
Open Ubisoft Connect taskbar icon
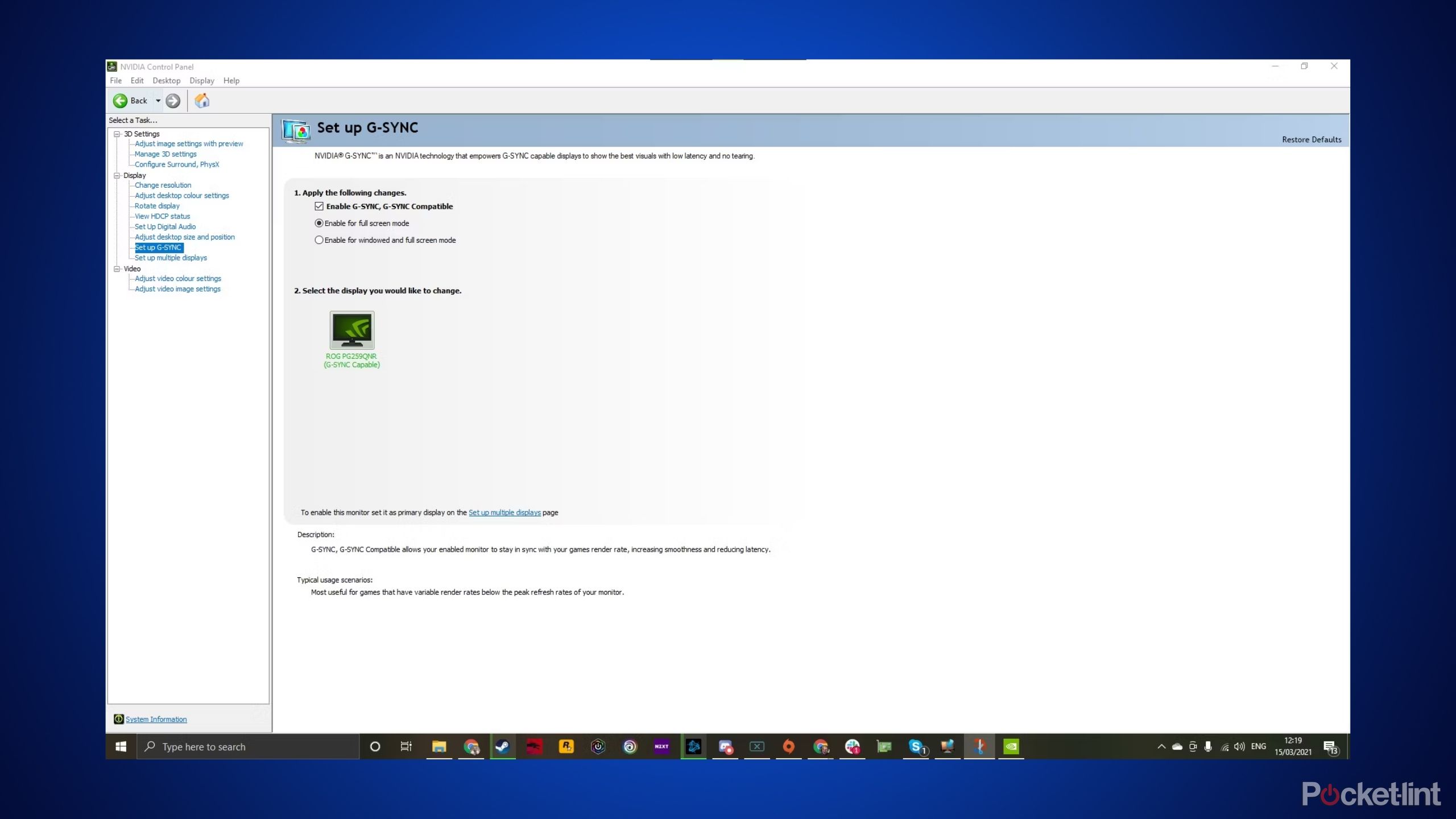[630, 747]
